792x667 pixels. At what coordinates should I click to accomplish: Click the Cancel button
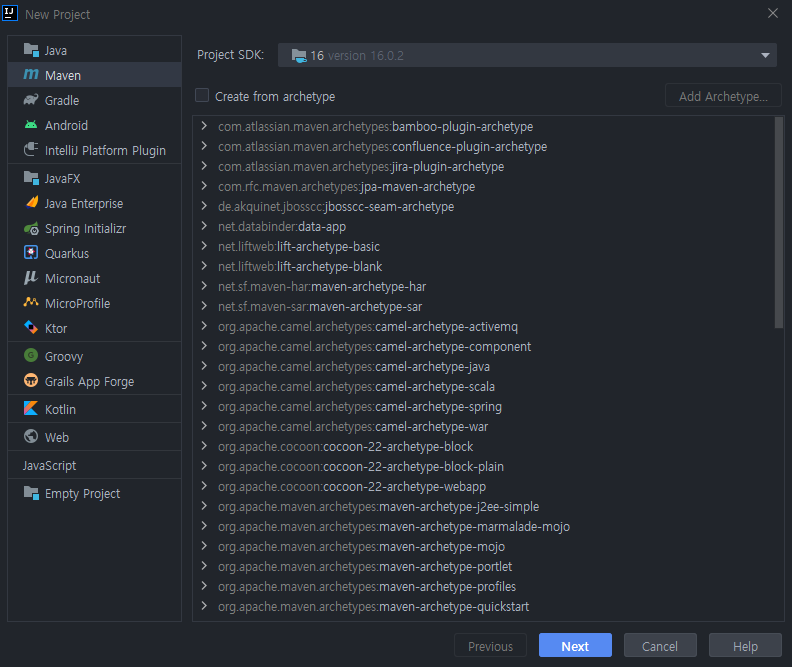pyautogui.click(x=660, y=646)
